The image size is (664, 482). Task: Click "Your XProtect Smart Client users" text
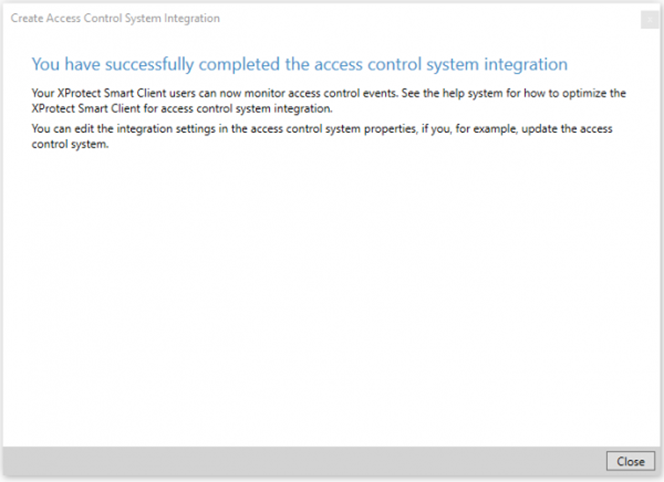click(113, 93)
